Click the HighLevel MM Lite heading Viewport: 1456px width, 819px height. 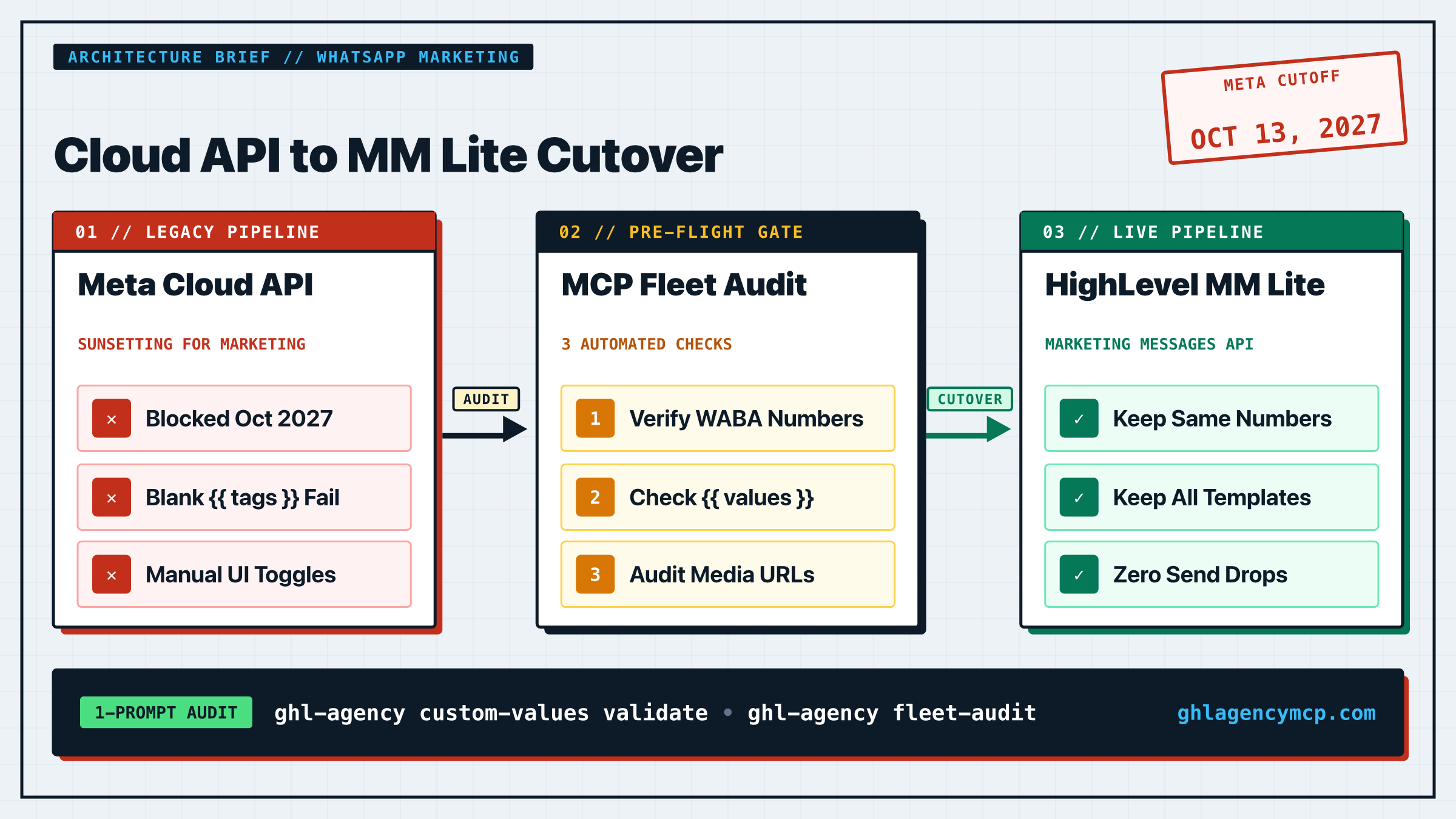pyautogui.click(x=1184, y=285)
